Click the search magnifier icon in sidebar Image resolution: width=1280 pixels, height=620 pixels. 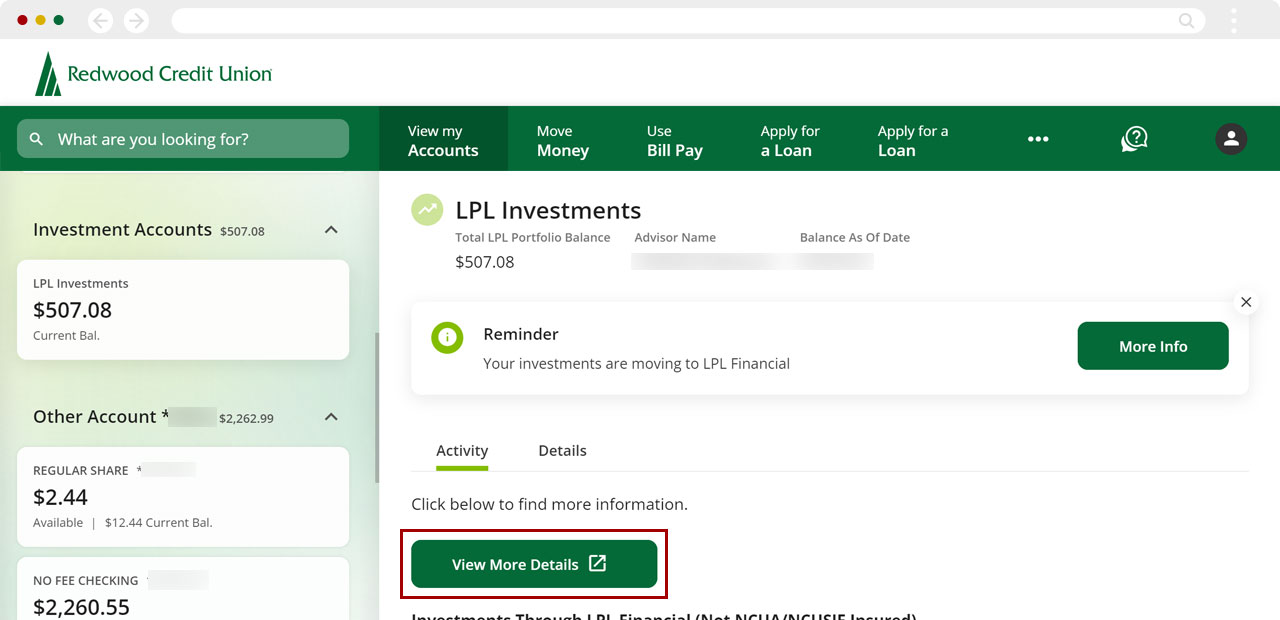[x=37, y=139]
